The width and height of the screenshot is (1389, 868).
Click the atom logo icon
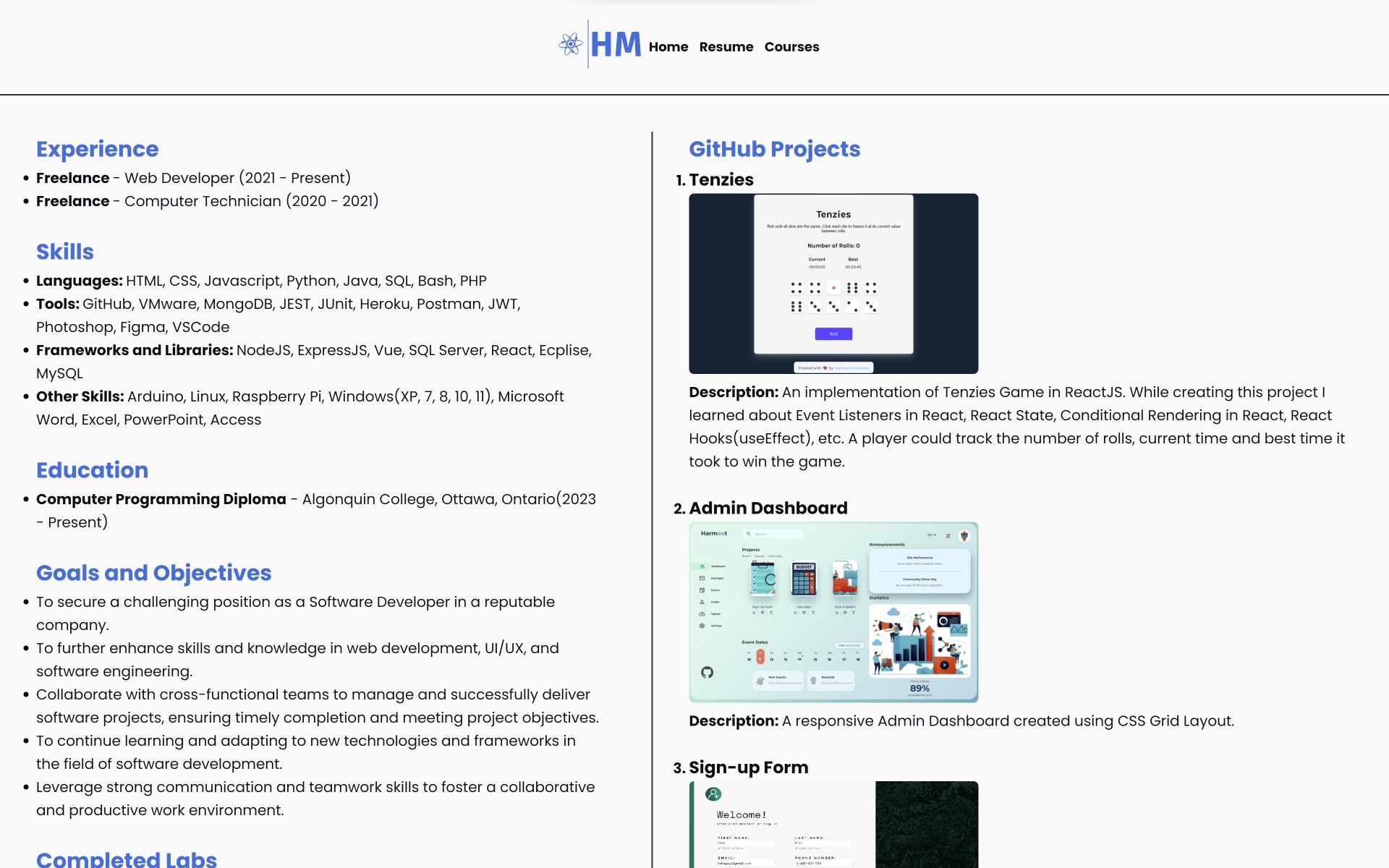pyautogui.click(x=570, y=44)
